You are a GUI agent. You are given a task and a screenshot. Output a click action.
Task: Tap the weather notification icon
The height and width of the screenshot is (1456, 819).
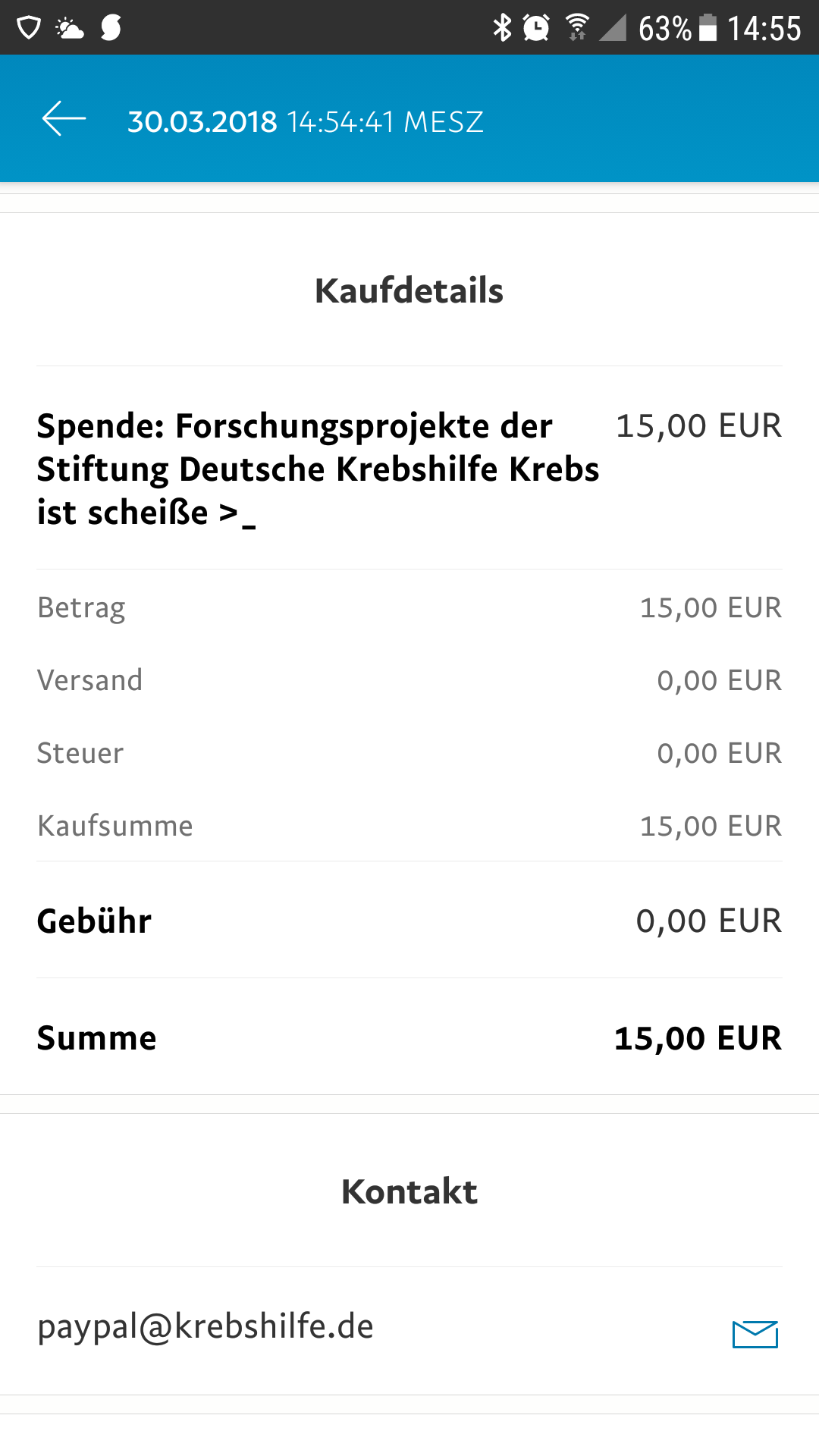point(70,29)
